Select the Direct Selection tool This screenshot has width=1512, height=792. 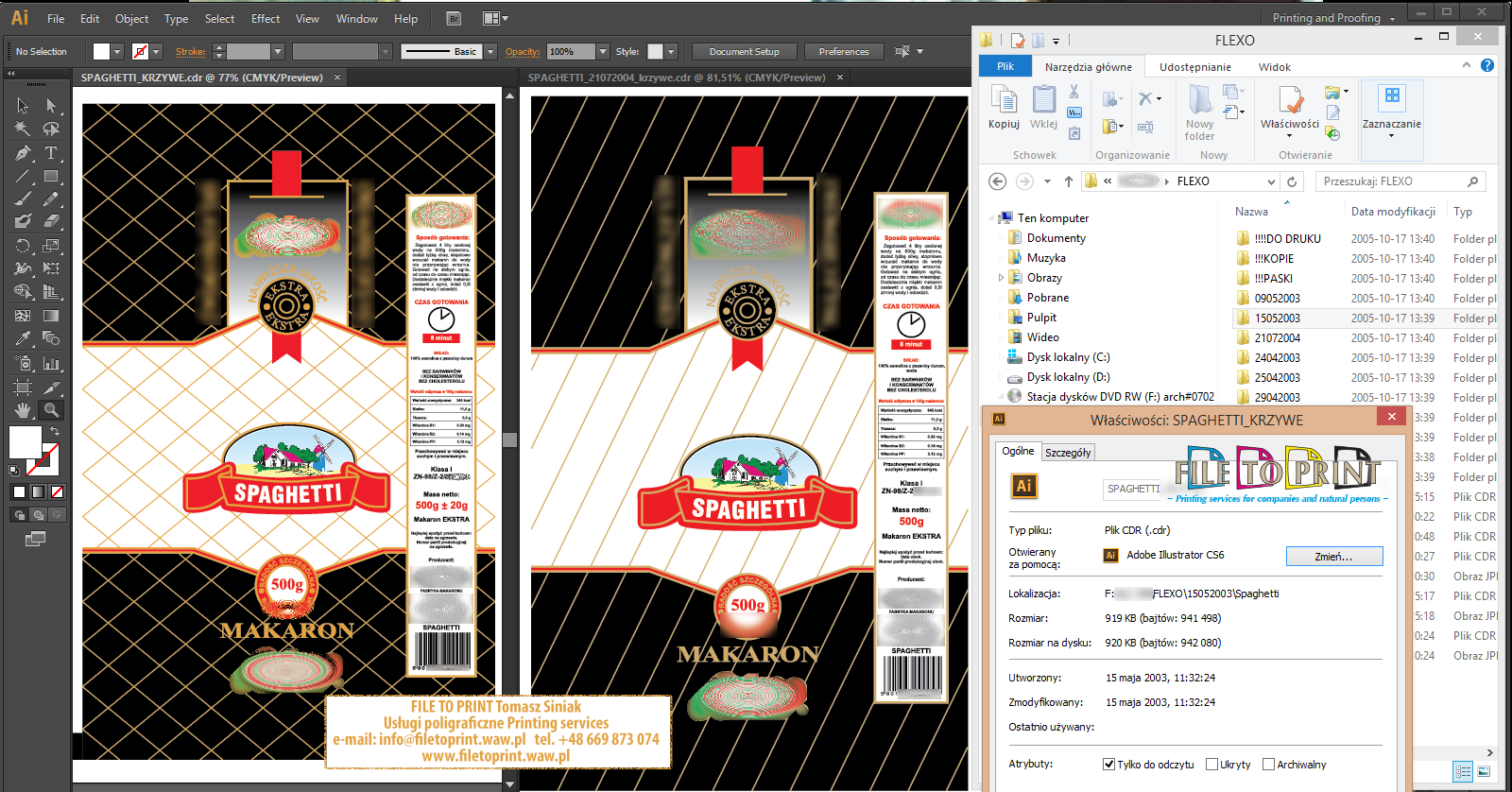(51, 105)
